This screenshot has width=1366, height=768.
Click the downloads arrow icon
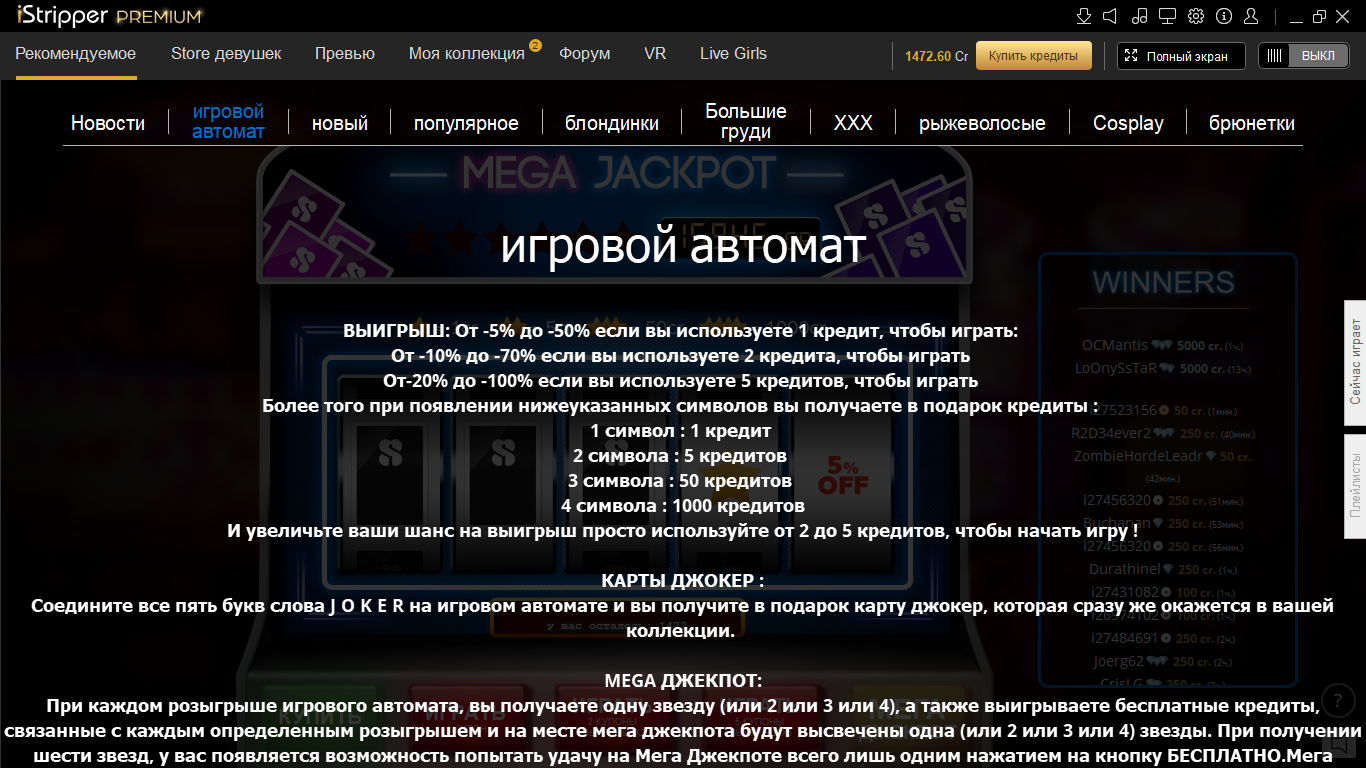click(x=1083, y=16)
